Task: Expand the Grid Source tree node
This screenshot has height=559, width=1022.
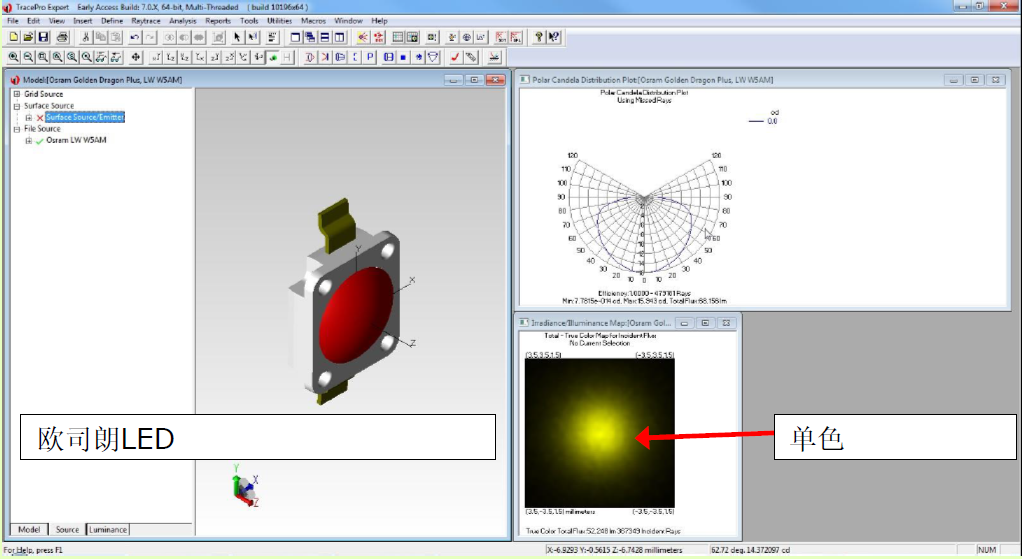Action: click(17, 94)
